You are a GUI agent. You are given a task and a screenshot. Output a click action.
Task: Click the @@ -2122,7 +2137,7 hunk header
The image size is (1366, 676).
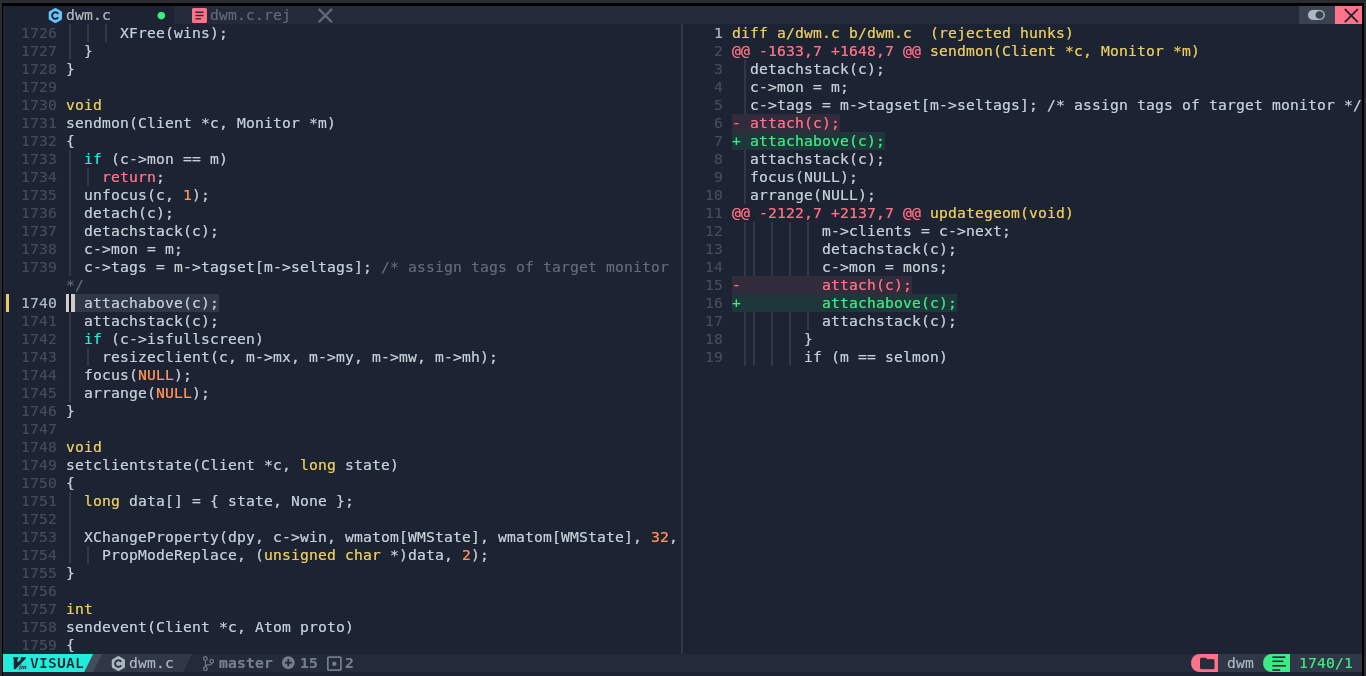[902, 213]
